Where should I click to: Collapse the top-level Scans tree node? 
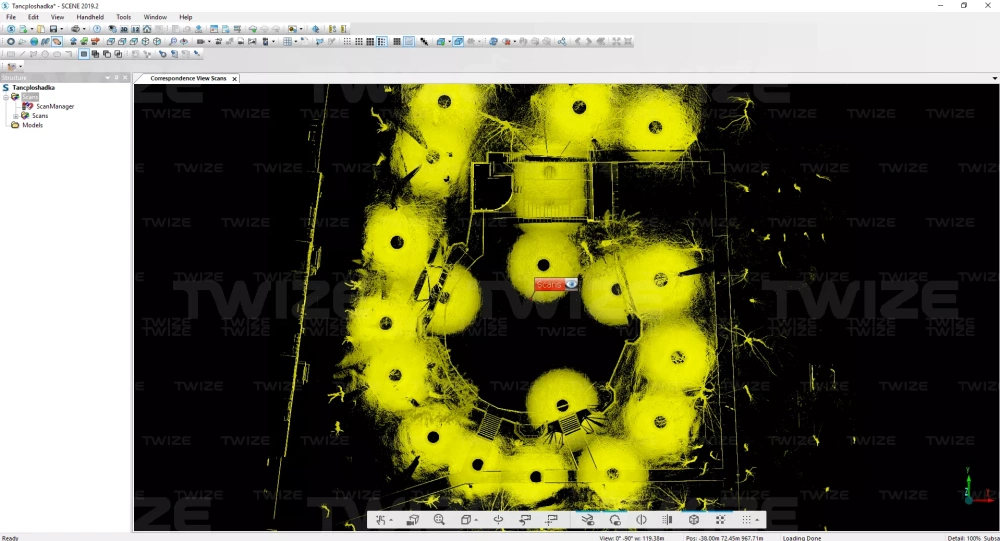tap(6, 97)
